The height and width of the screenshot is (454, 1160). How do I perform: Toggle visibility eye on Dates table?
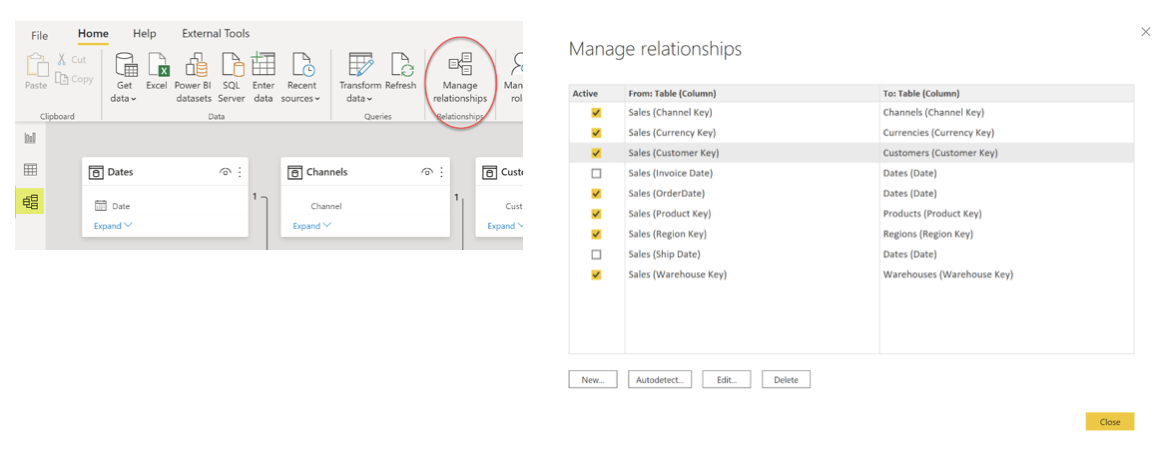[225, 172]
